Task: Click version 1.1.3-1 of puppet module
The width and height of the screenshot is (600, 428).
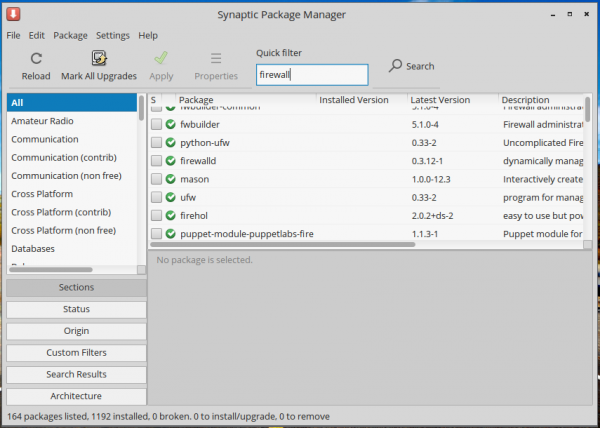Action: point(425,234)
